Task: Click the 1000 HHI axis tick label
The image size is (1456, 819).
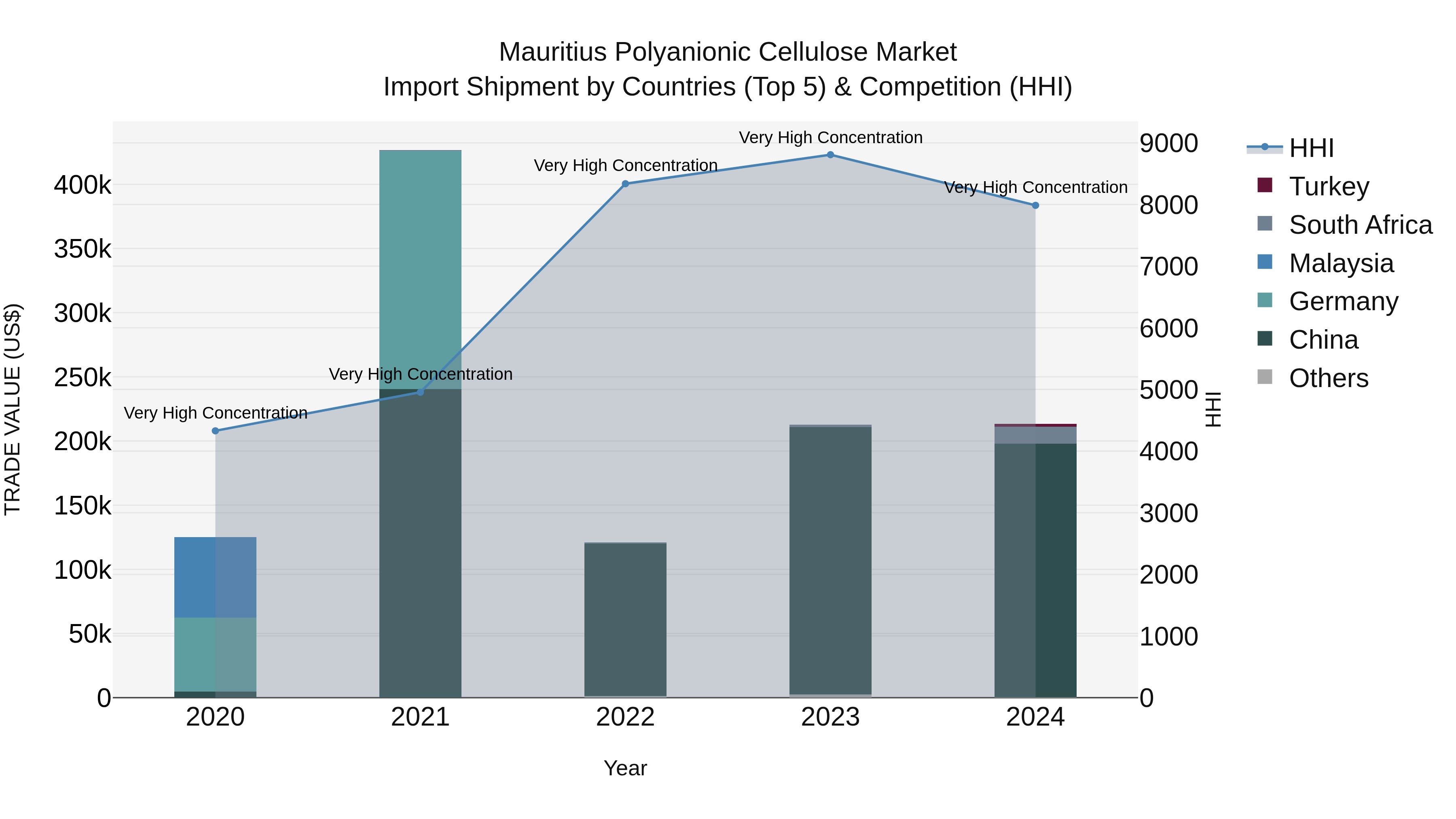Action: click(x=1168, y=637)
